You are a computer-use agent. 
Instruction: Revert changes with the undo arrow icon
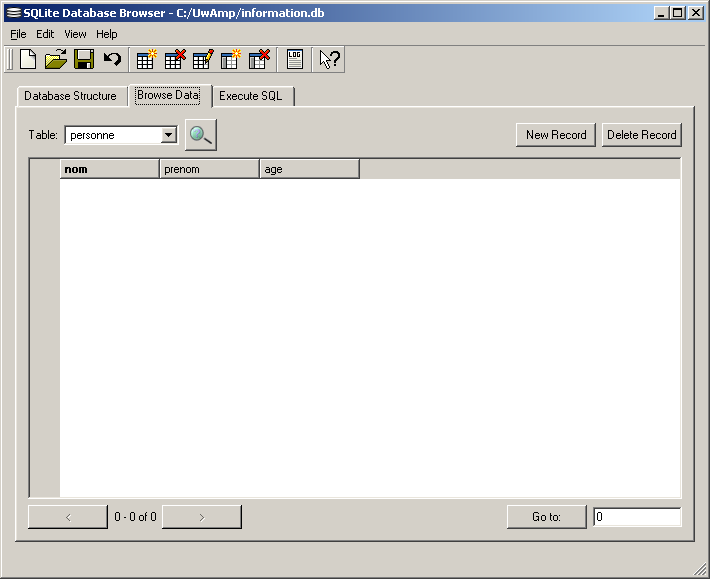[112, 60]
